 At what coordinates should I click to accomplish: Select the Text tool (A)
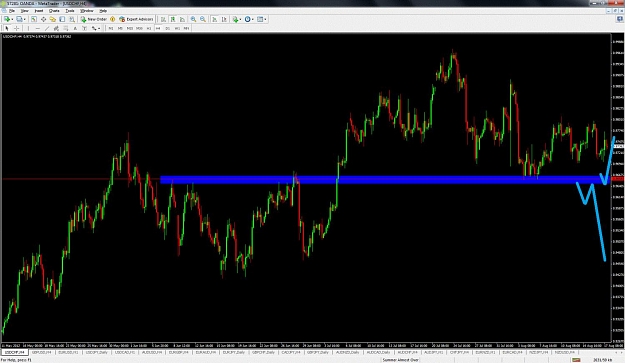pyautogui.click(x=75, y=28)
